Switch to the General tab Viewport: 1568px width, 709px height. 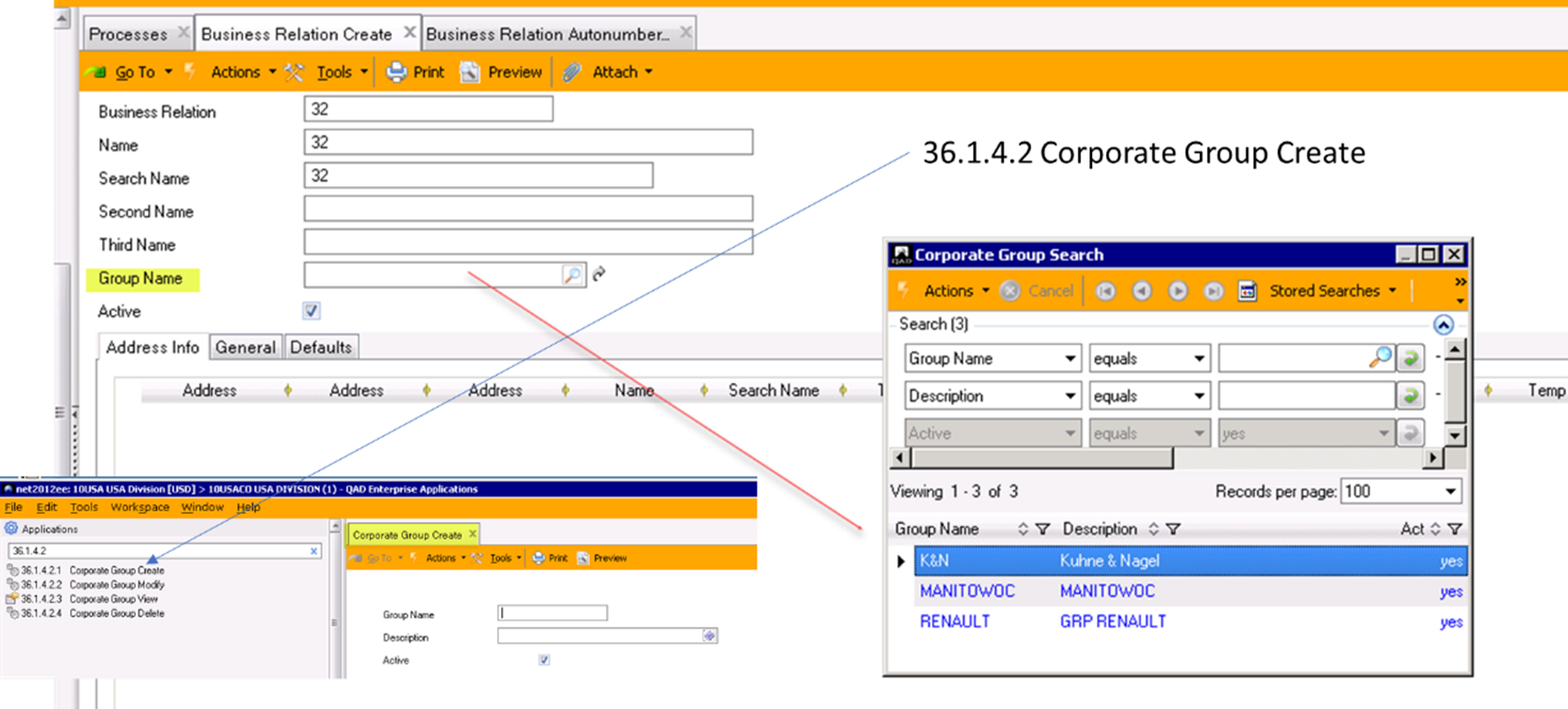point(245,348)
